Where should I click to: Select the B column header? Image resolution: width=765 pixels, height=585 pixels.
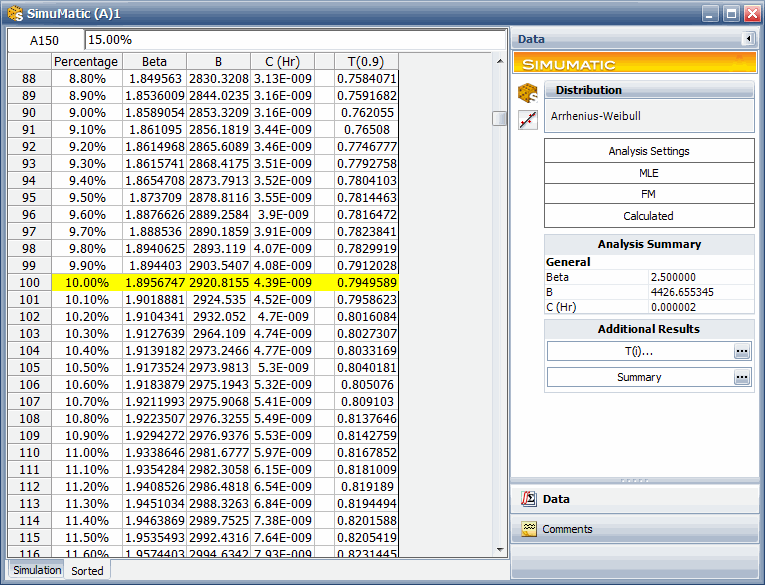tap(219, 61)
